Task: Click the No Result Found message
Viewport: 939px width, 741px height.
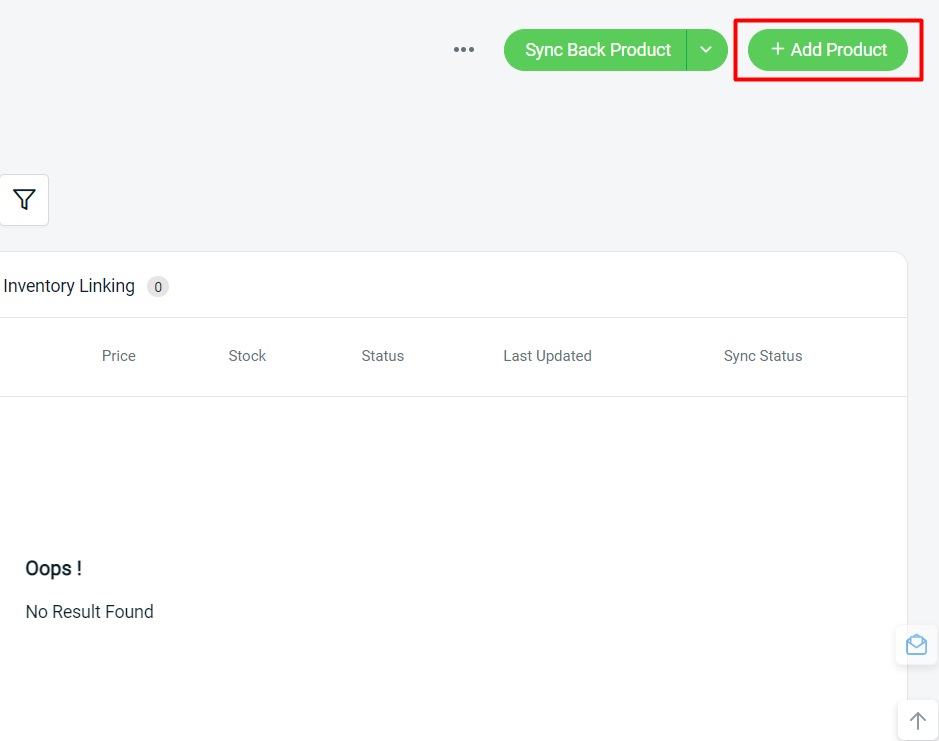Action: pos(89,612)
